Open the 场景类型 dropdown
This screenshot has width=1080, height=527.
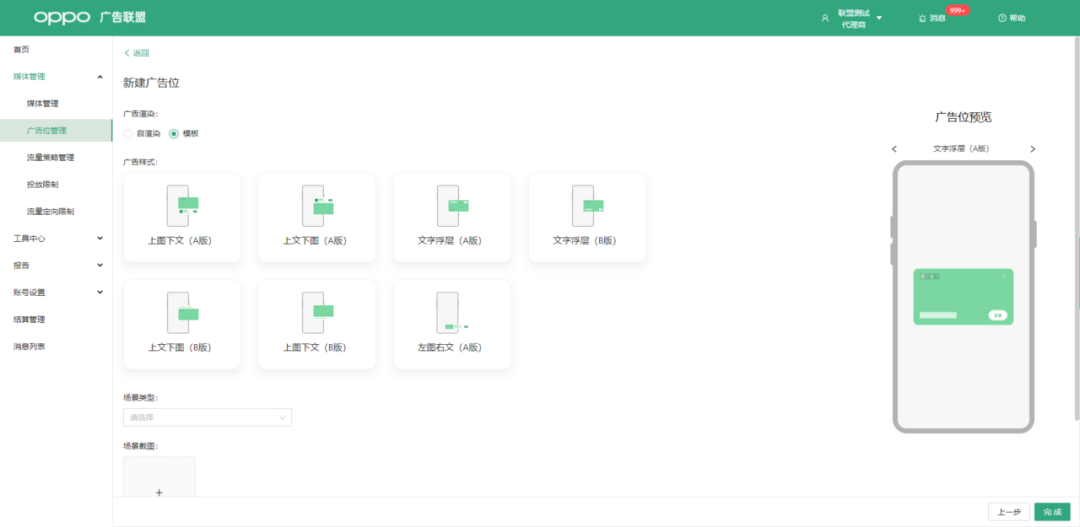click(x=207, y=417)
